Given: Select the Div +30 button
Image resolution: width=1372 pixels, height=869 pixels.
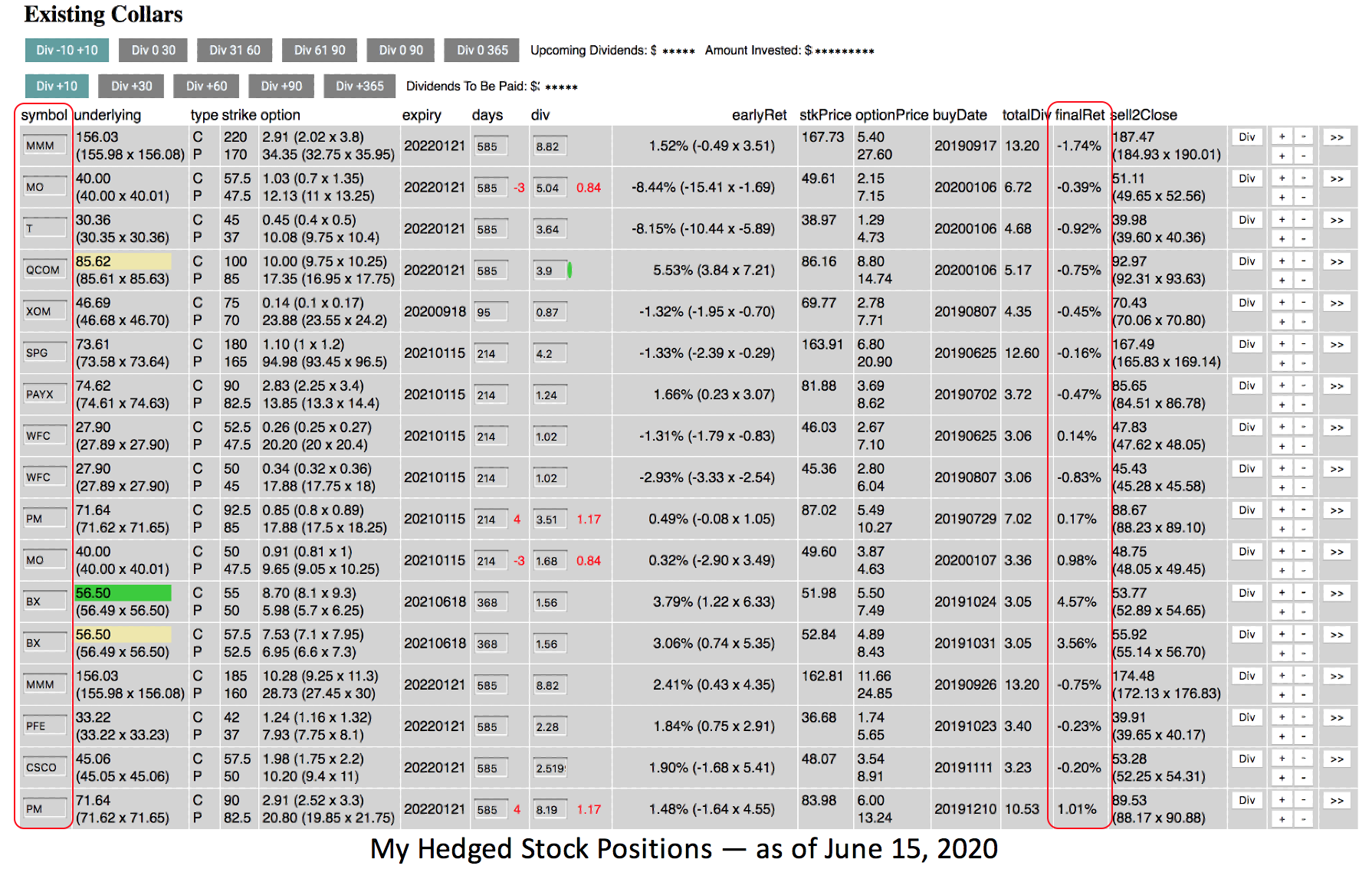Looking at the screenshot, I should [x=131, y=86].
